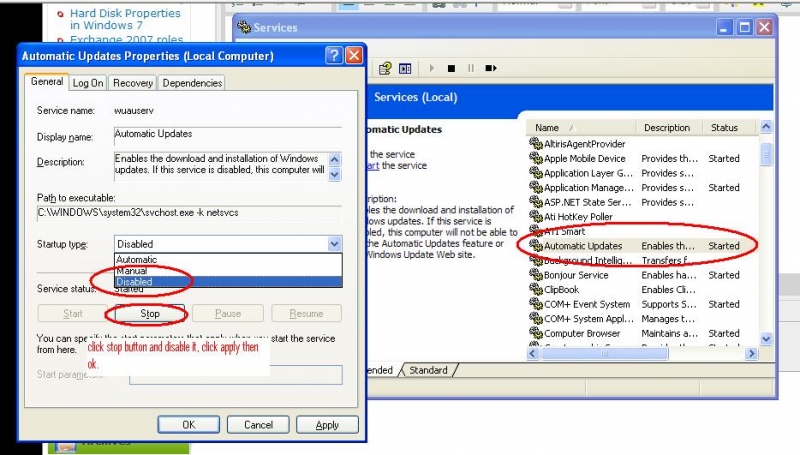Image resolution: width=800 pixels, height=455 pixels.
Task: Click the Stop Service square toolbar icon
Action: [452, 68]
